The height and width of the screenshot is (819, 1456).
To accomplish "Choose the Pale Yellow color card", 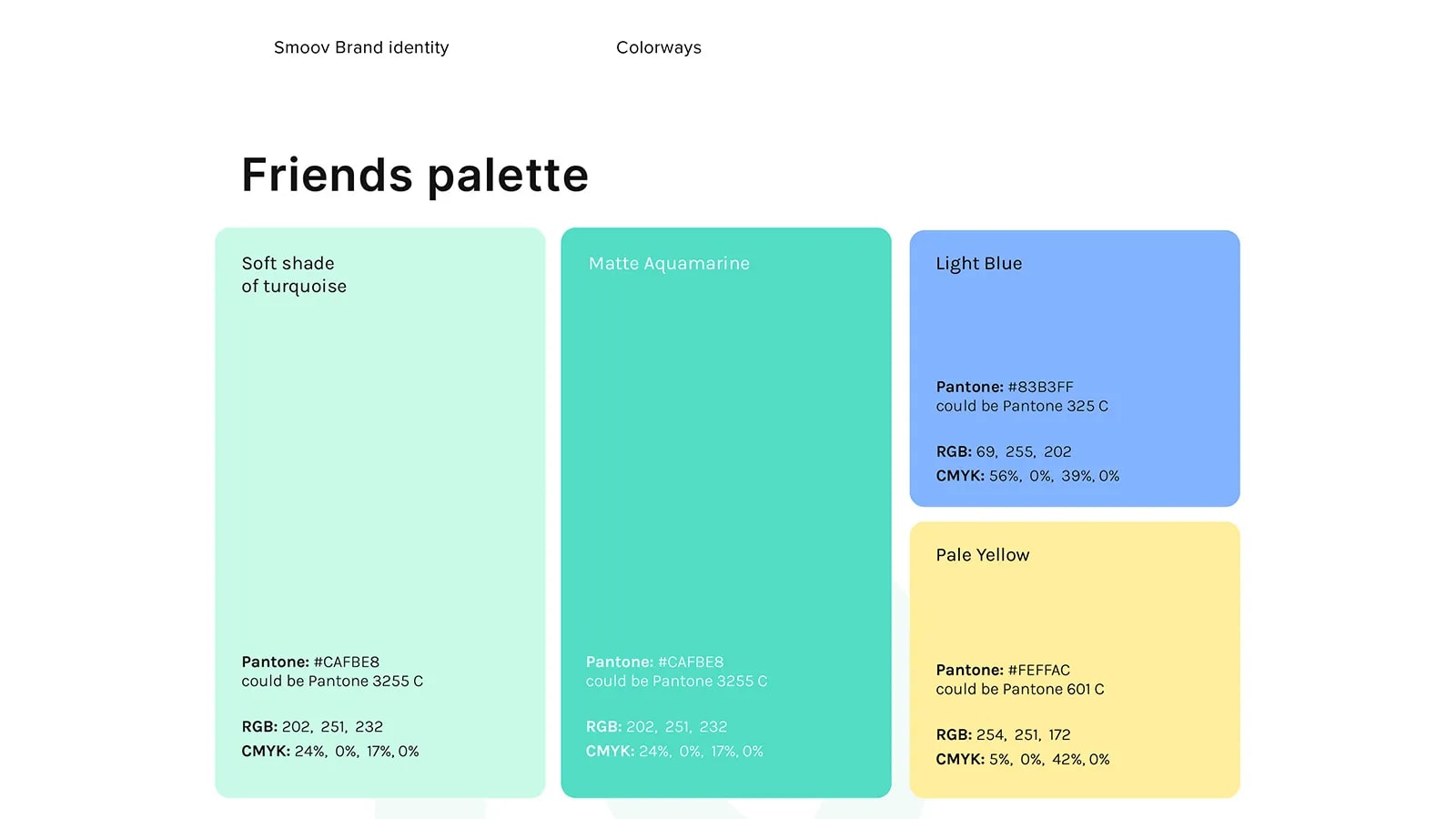I will [1075, 660].
